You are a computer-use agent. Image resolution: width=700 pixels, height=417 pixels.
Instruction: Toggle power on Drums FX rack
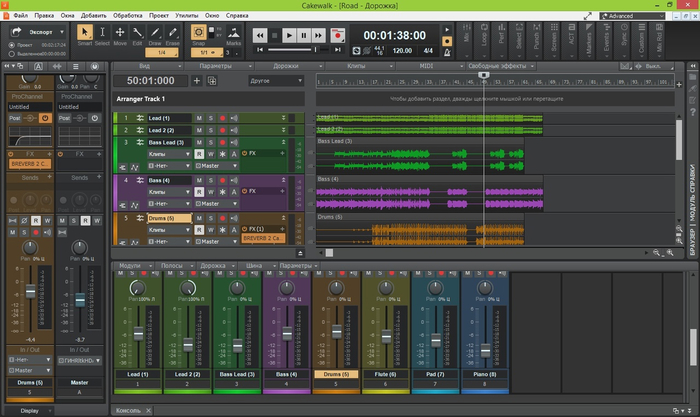point(245,229)
